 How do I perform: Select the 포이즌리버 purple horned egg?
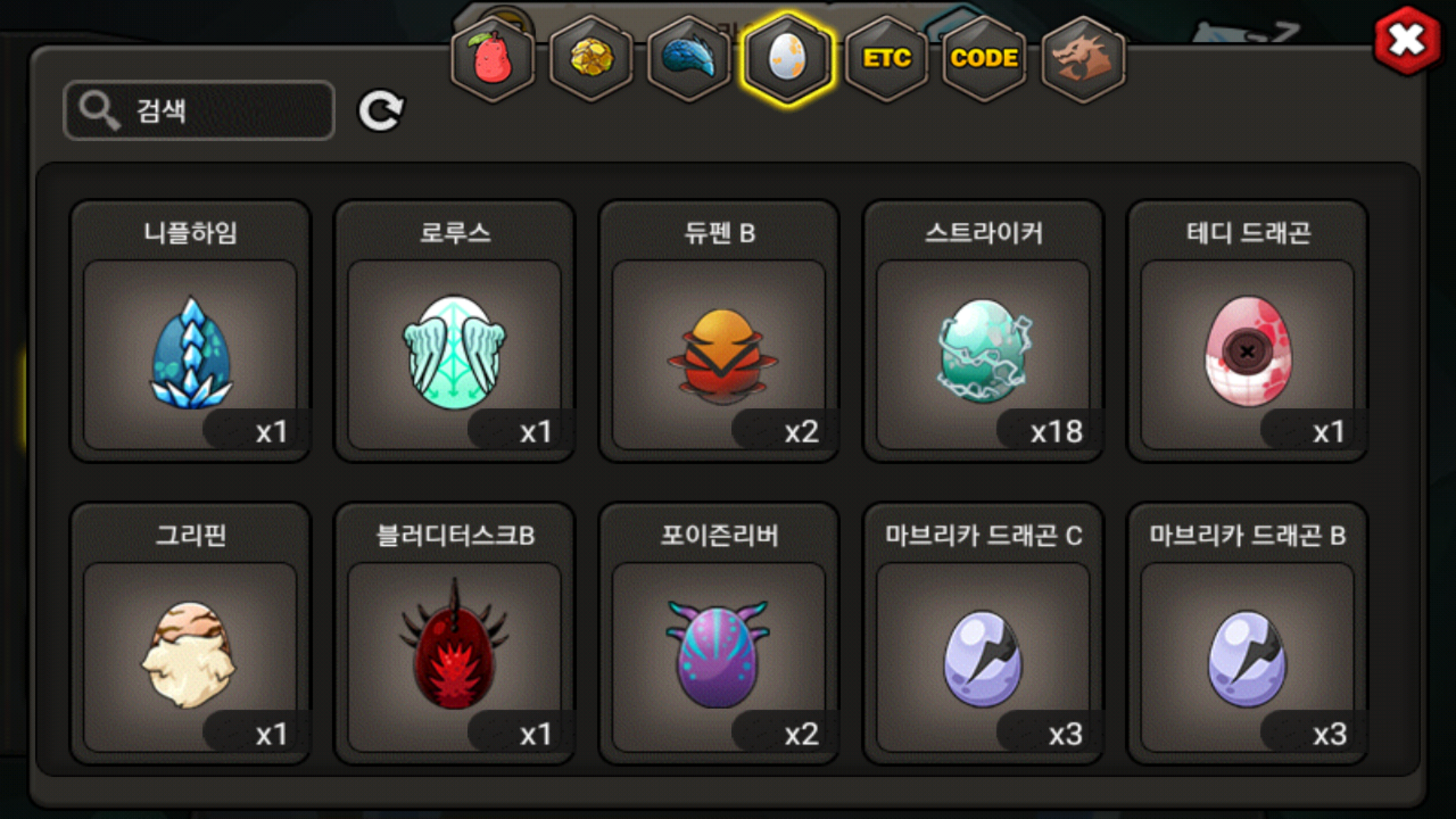click(719, 633)
